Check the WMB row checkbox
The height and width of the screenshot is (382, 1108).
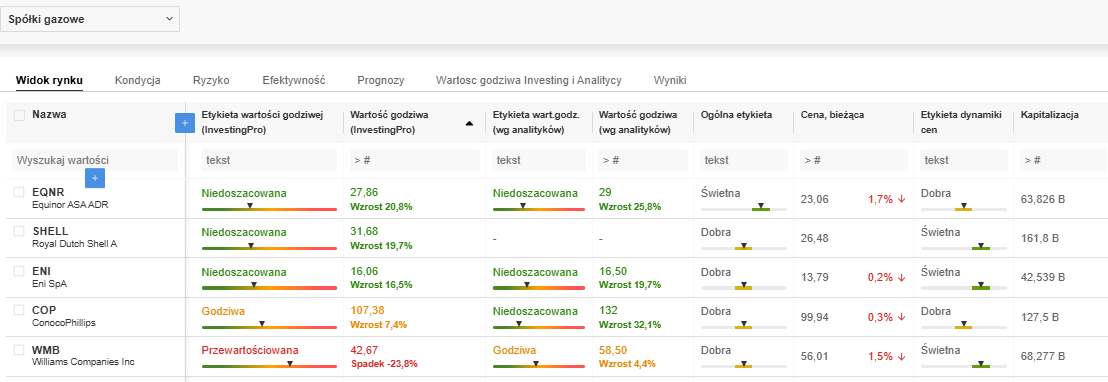19,350
